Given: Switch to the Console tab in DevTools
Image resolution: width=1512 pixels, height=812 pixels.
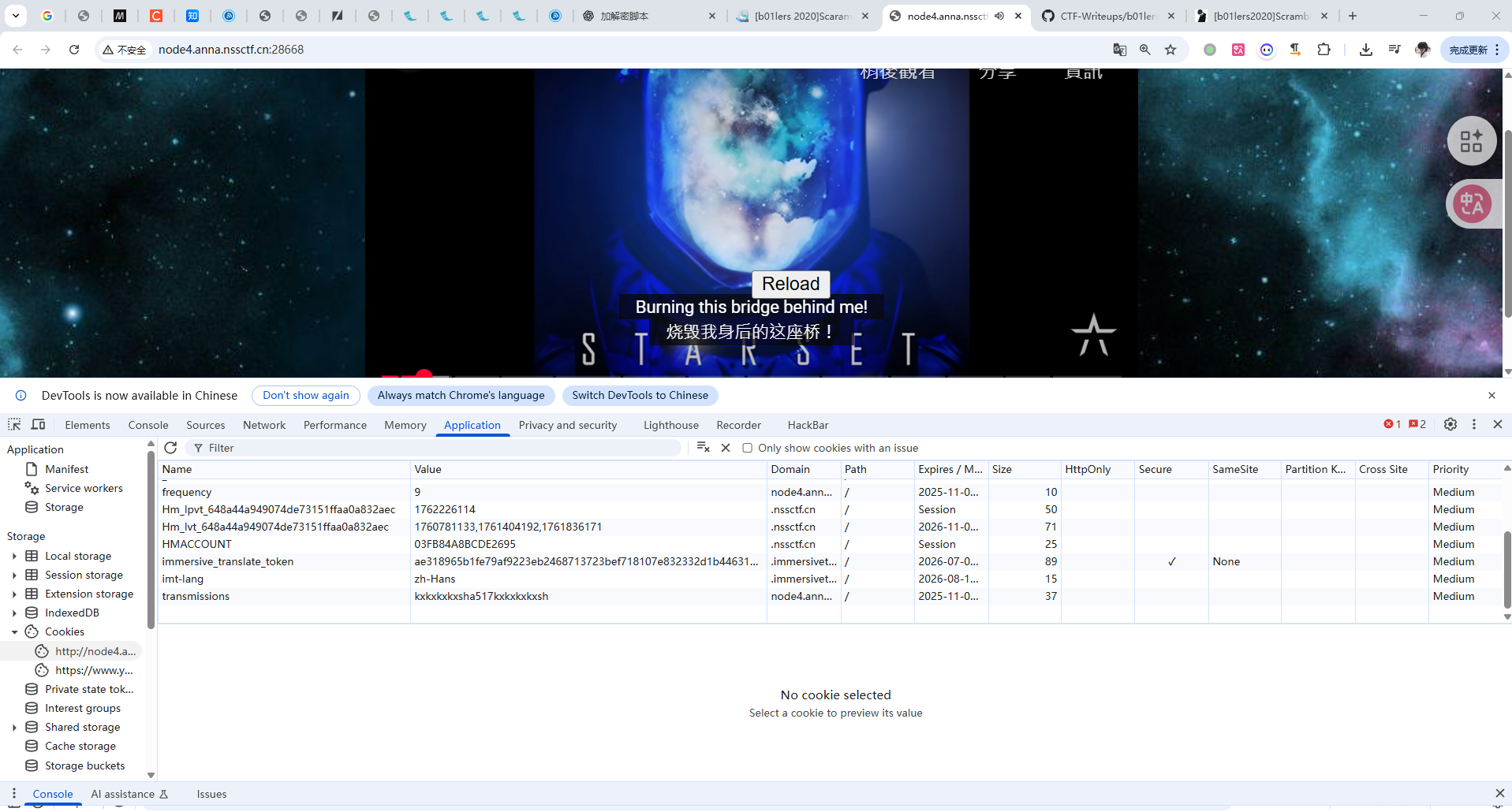Looking at the screenshot, I should point(148,425).
